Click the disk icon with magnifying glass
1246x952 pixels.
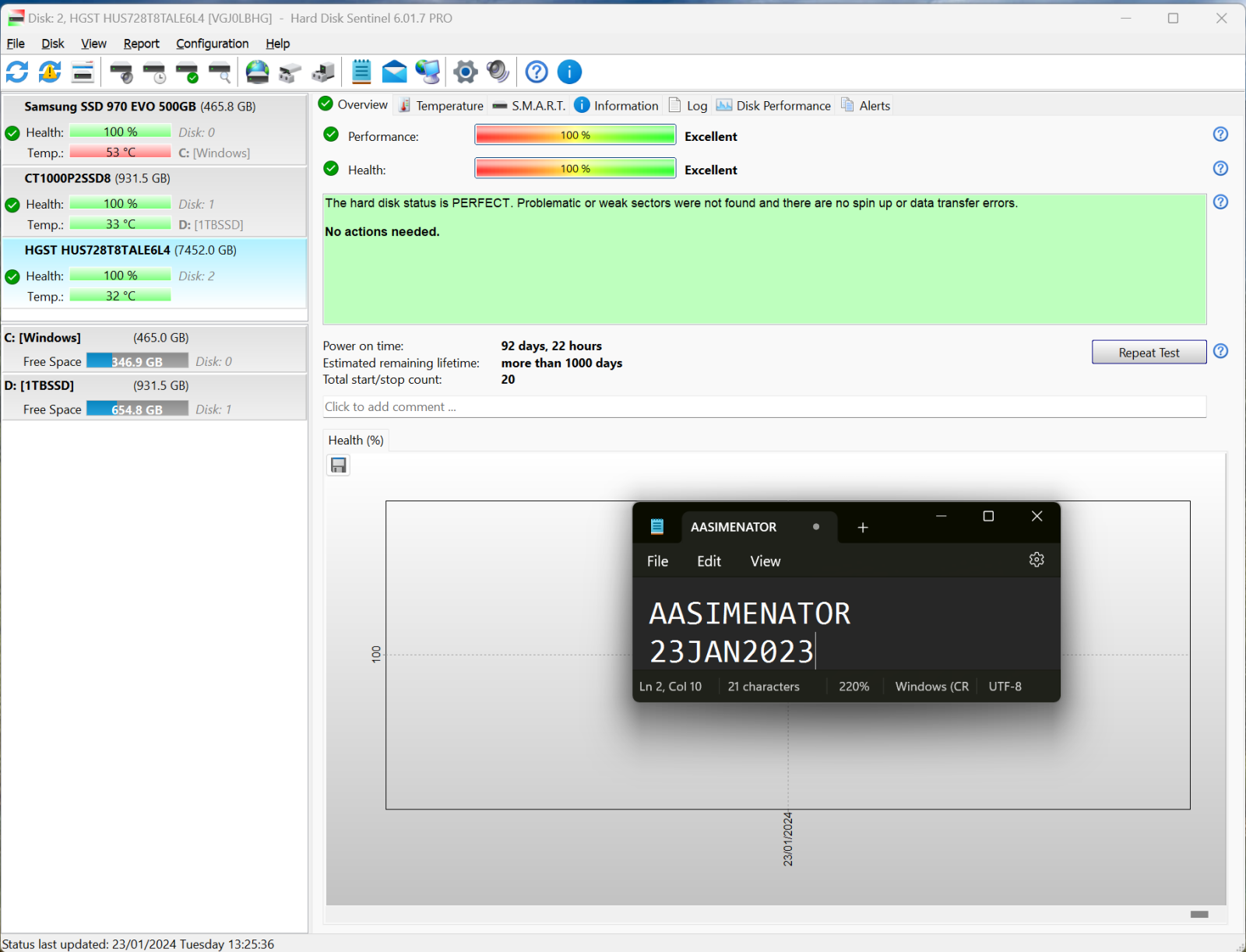point(220,72)
